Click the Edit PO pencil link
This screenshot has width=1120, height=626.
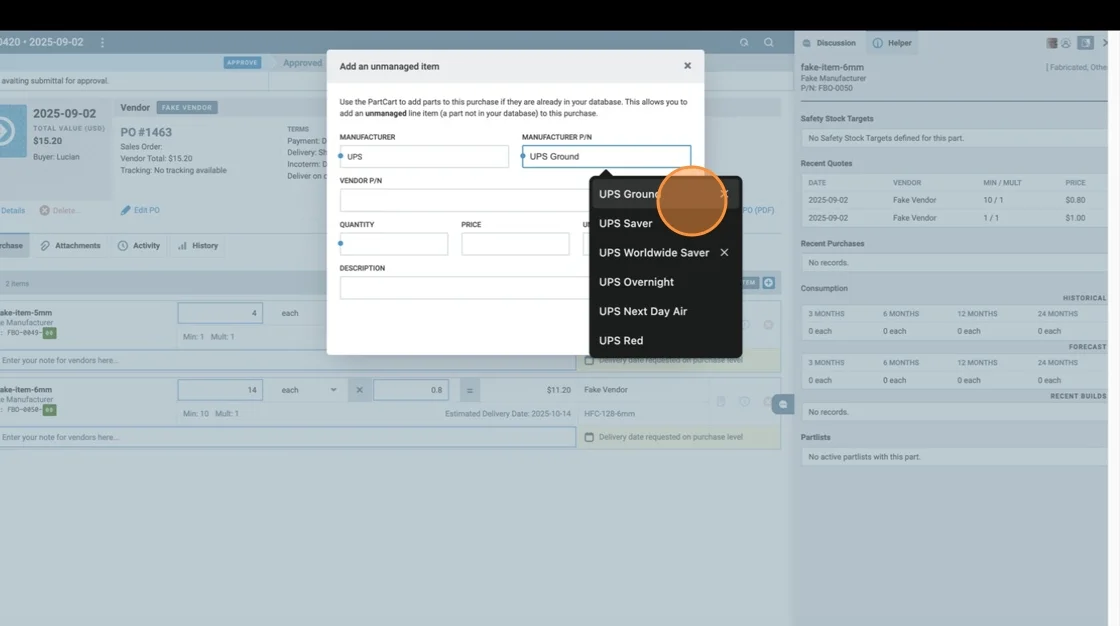click(140, 211)
